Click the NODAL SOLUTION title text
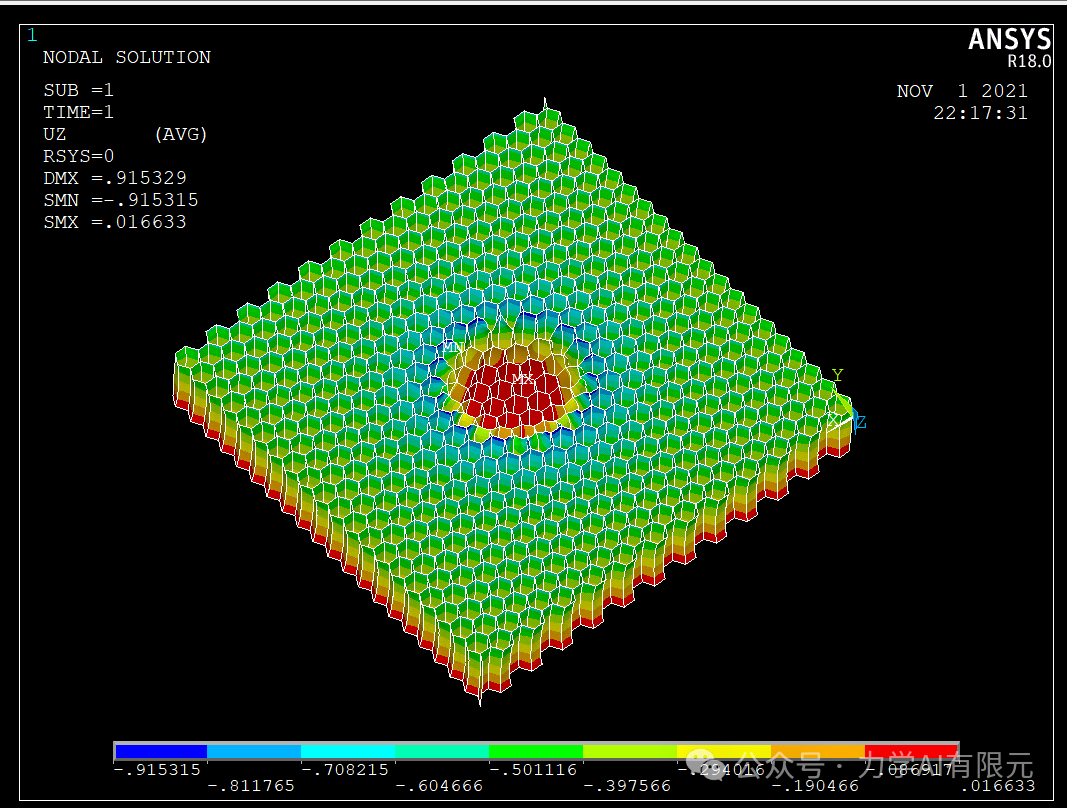The height and width of the screenshot is (808, 1067). [x=127, y=57]
